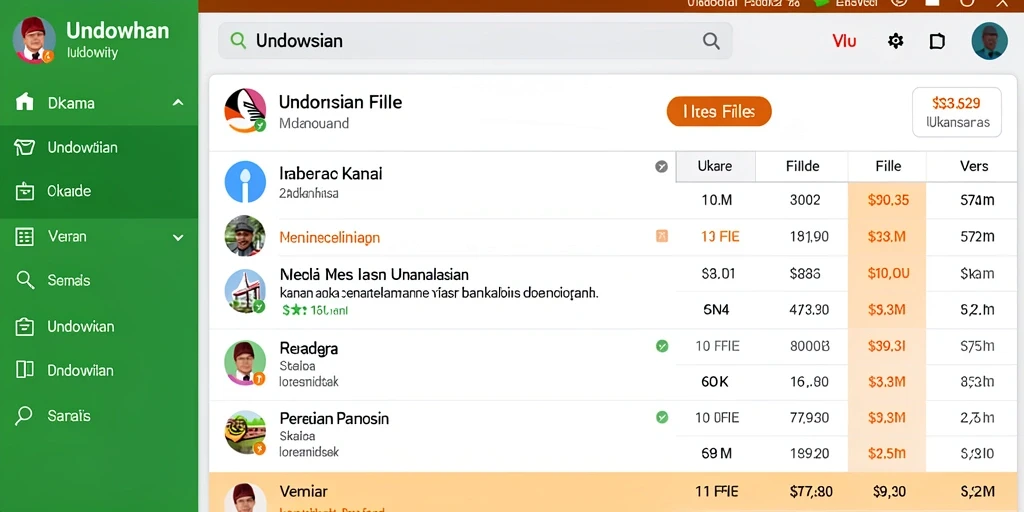1024x512 pixels.
Task: Open settings gear in top bar
Action: pos(895,41)
